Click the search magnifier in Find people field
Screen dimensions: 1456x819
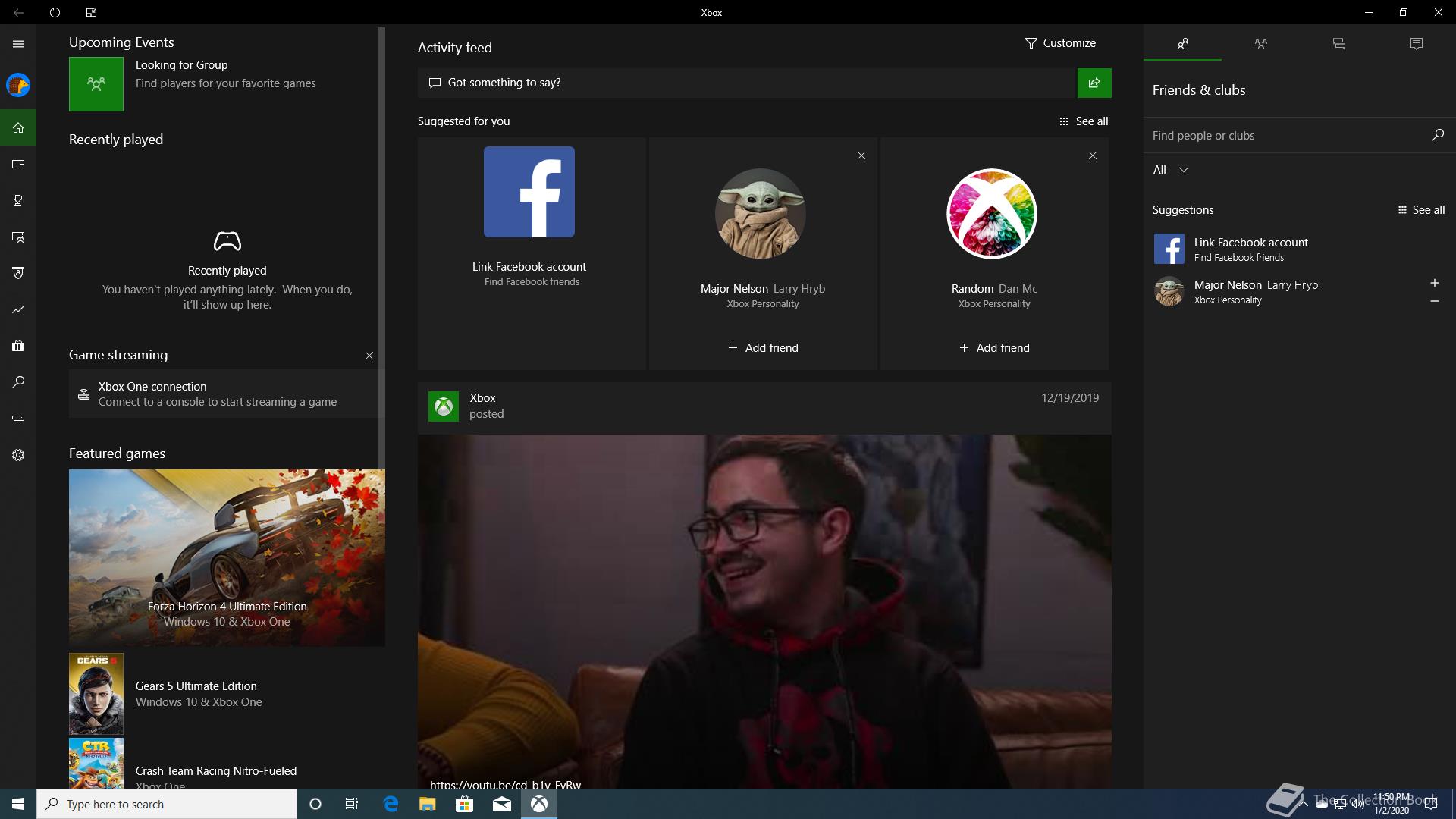[x=1437, y=135]
